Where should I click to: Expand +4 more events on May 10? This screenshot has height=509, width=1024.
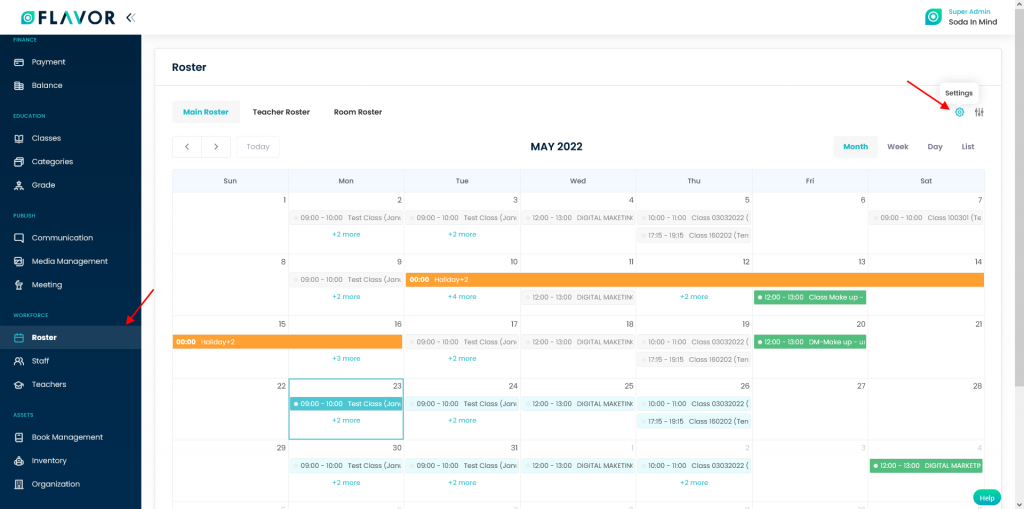pos(462,297)
